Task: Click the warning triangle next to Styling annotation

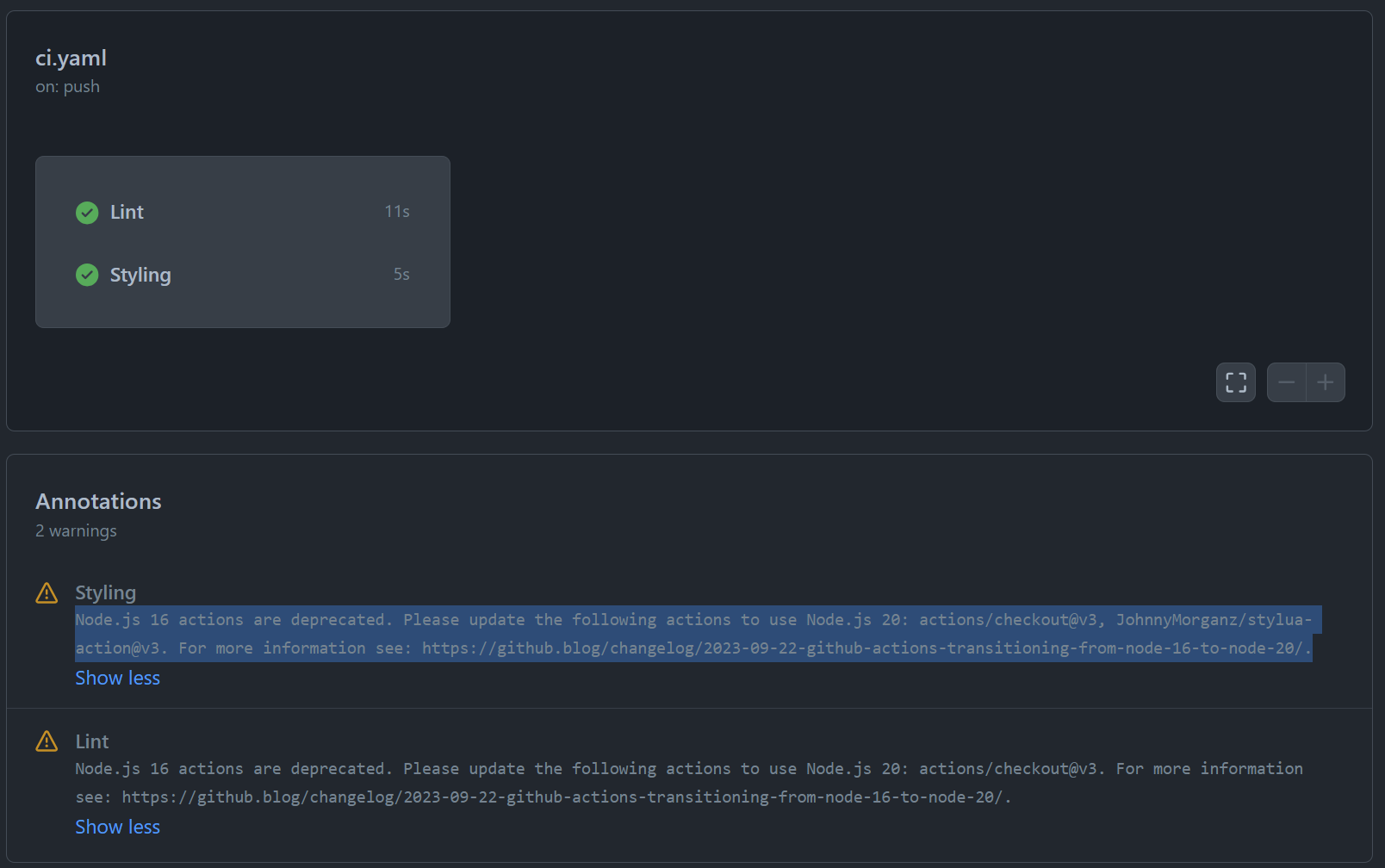Action: (x=46, y=593)
